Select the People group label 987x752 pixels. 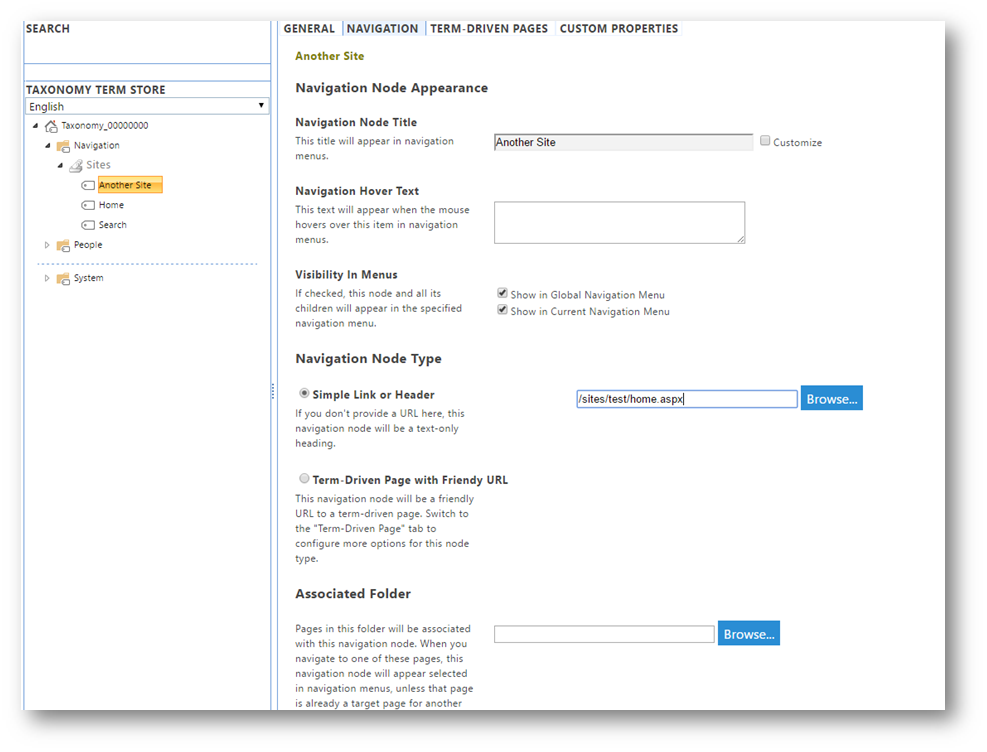click(87, 245)
